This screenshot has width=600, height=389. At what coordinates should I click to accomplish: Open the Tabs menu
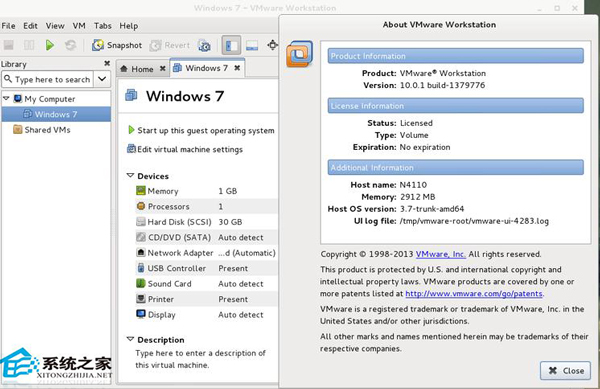click(x=103, y=26)
